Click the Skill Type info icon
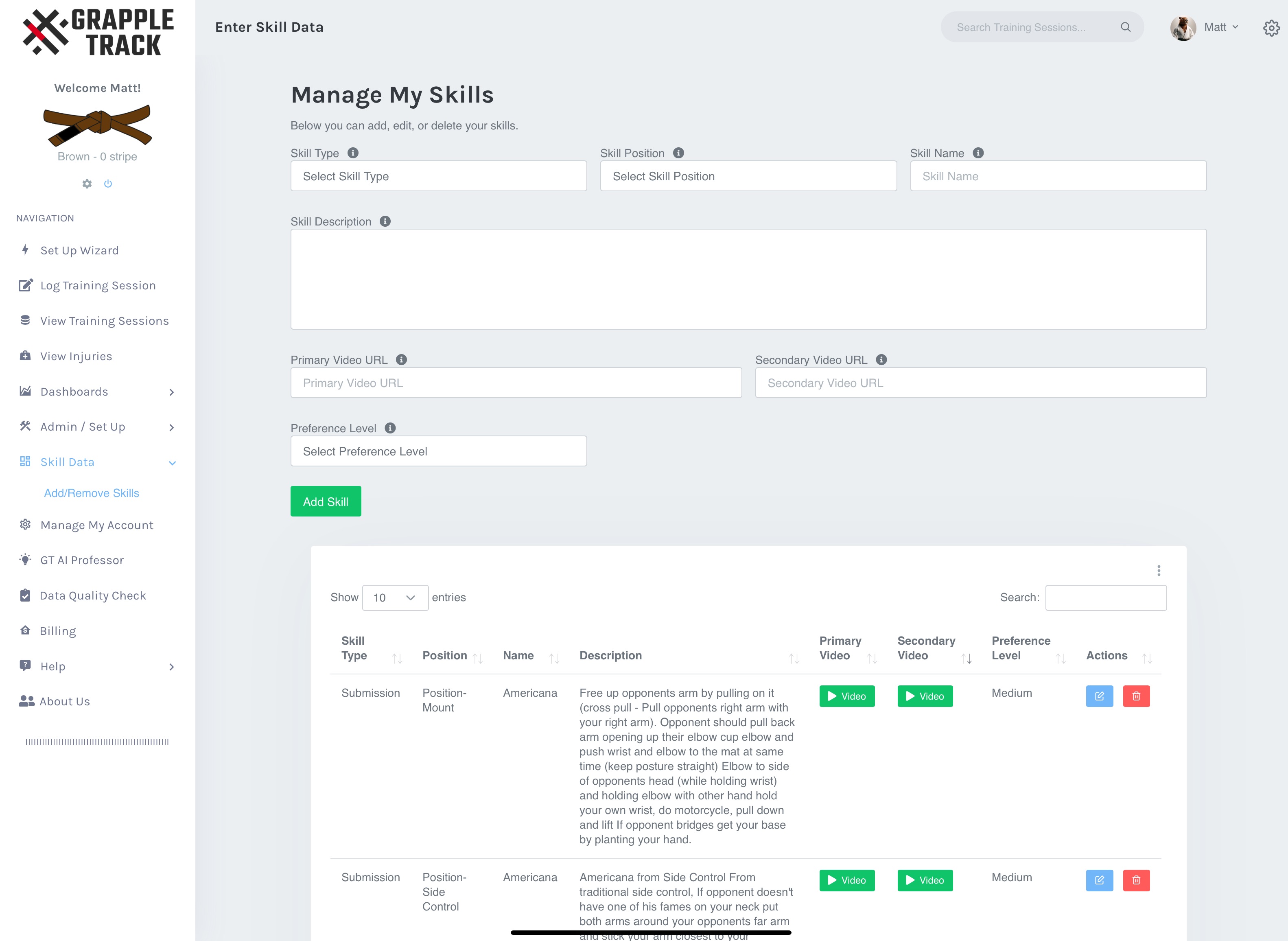The image size is (1288, 941). [353, 153]
